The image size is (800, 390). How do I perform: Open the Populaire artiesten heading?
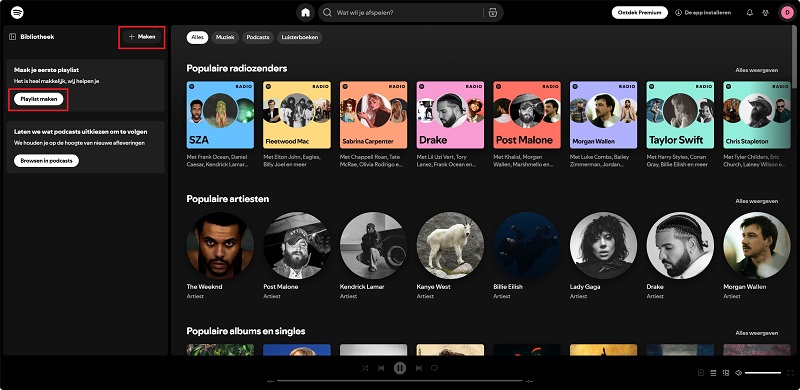pyautogui.click(x=228, y=199)
